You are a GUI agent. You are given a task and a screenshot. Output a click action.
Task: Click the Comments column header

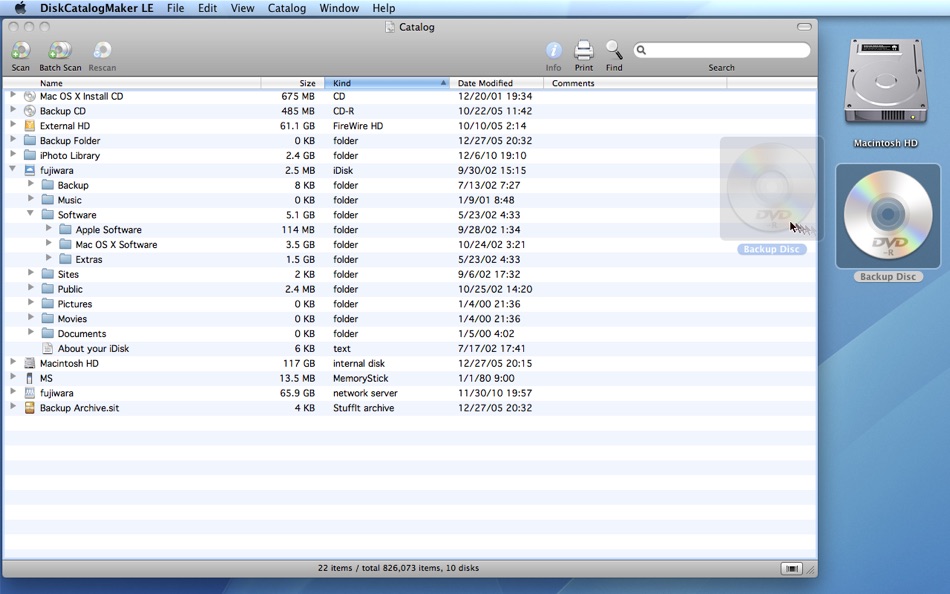[635, 83]
